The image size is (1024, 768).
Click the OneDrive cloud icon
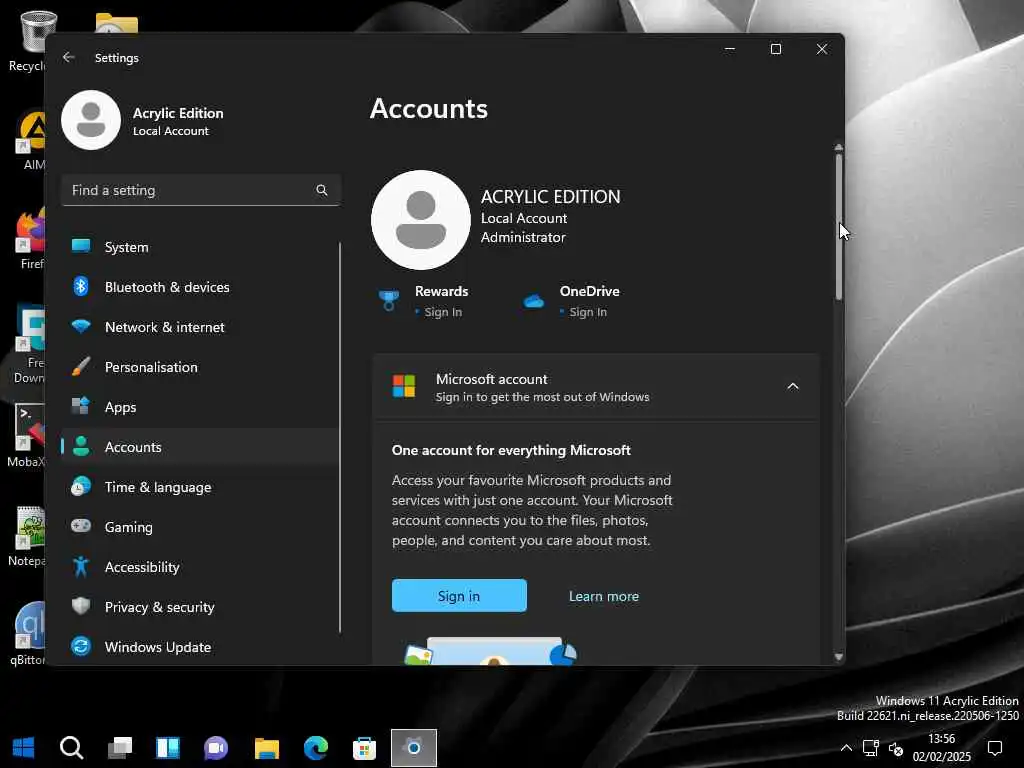[x=534, y=301]
